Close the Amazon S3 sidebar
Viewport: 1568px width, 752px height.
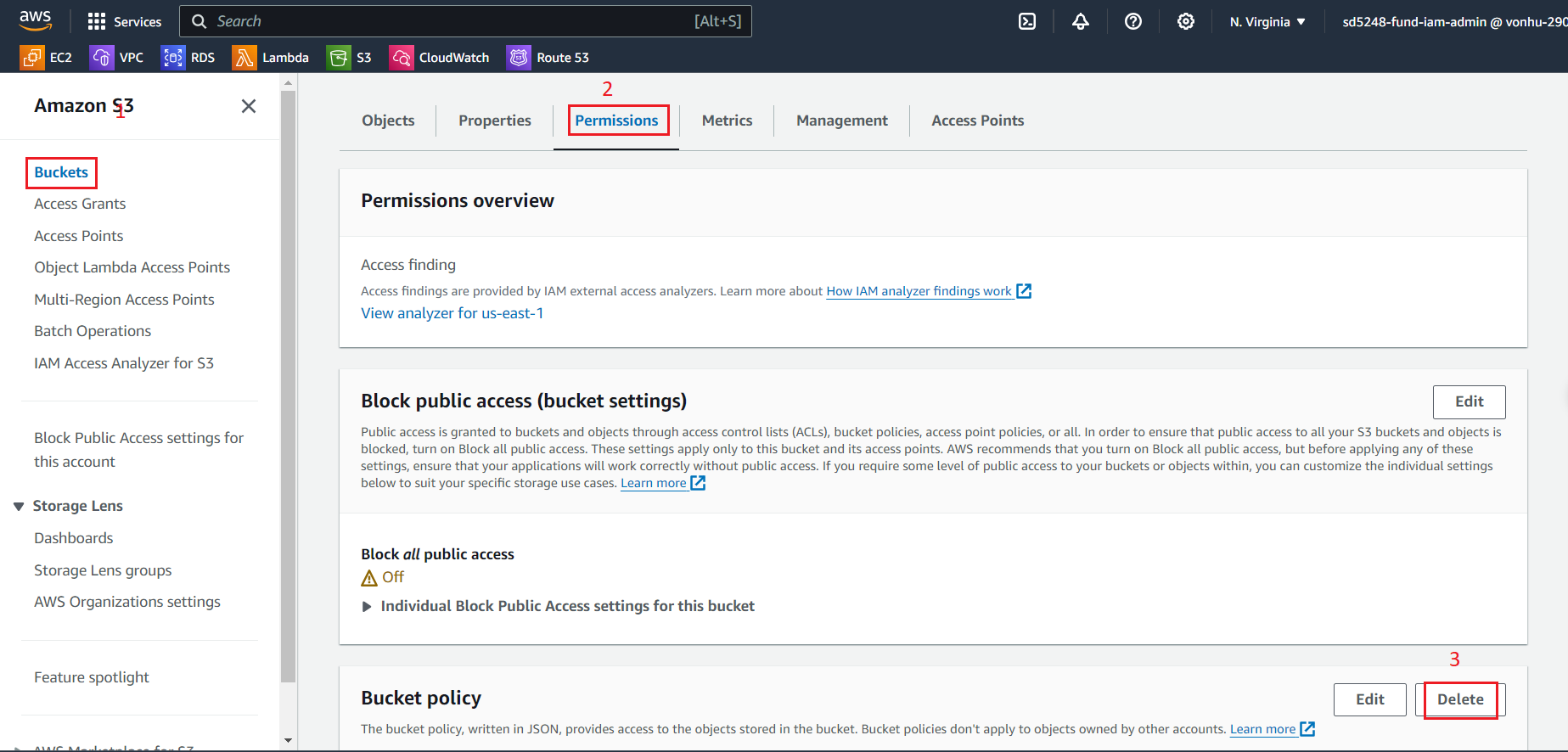[249, 106]
